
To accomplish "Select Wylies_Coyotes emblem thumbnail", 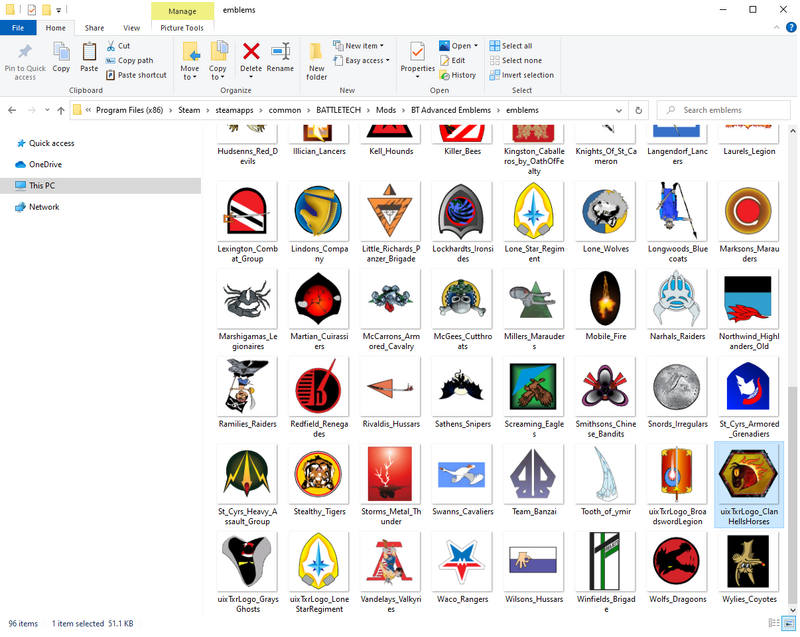I will tap(748, 563).
